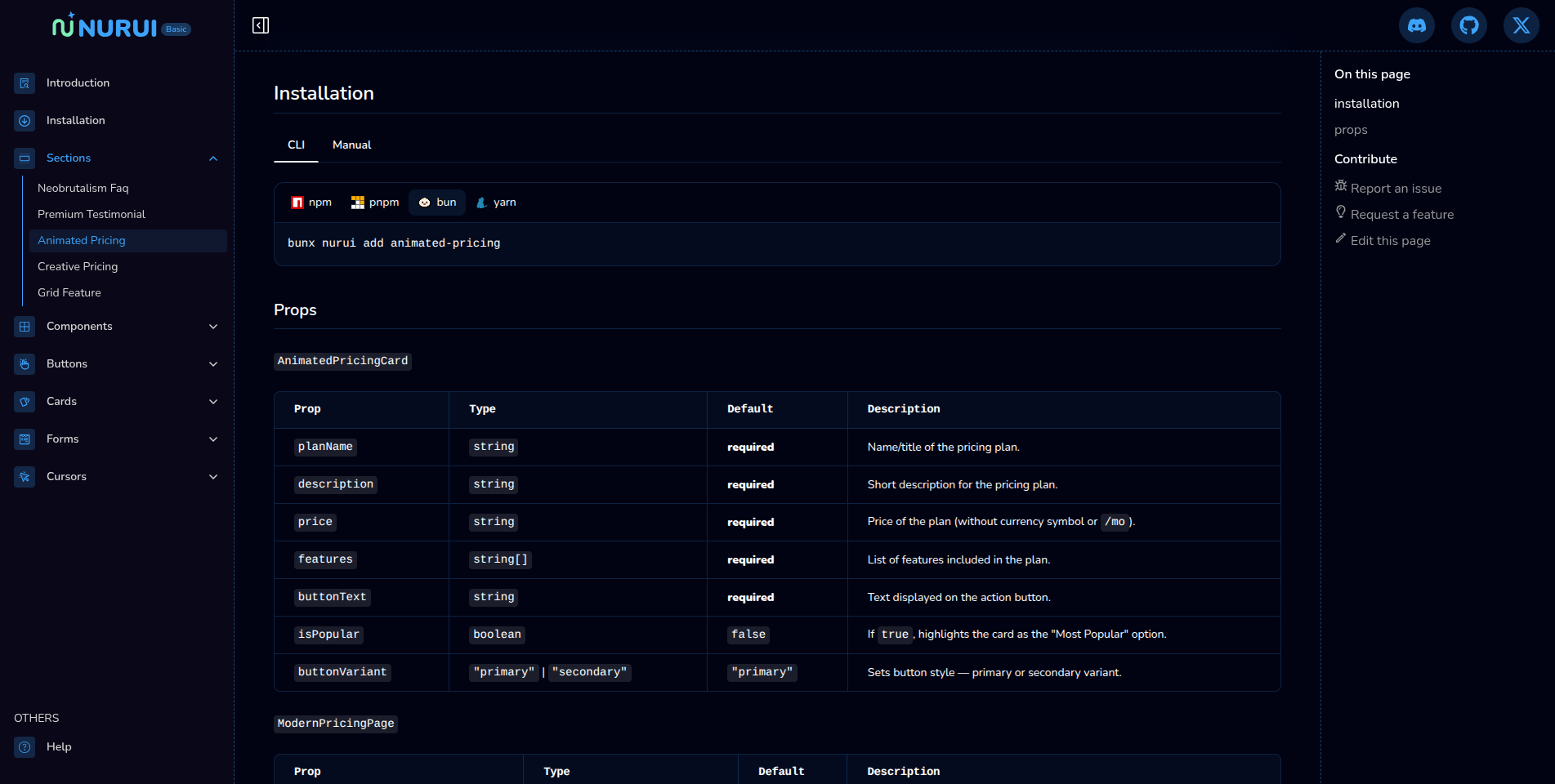The height and width of the screenshot is (784, 1555).
Task: Click the Forms icon in sidebar
Action: (x=25, y=439)
